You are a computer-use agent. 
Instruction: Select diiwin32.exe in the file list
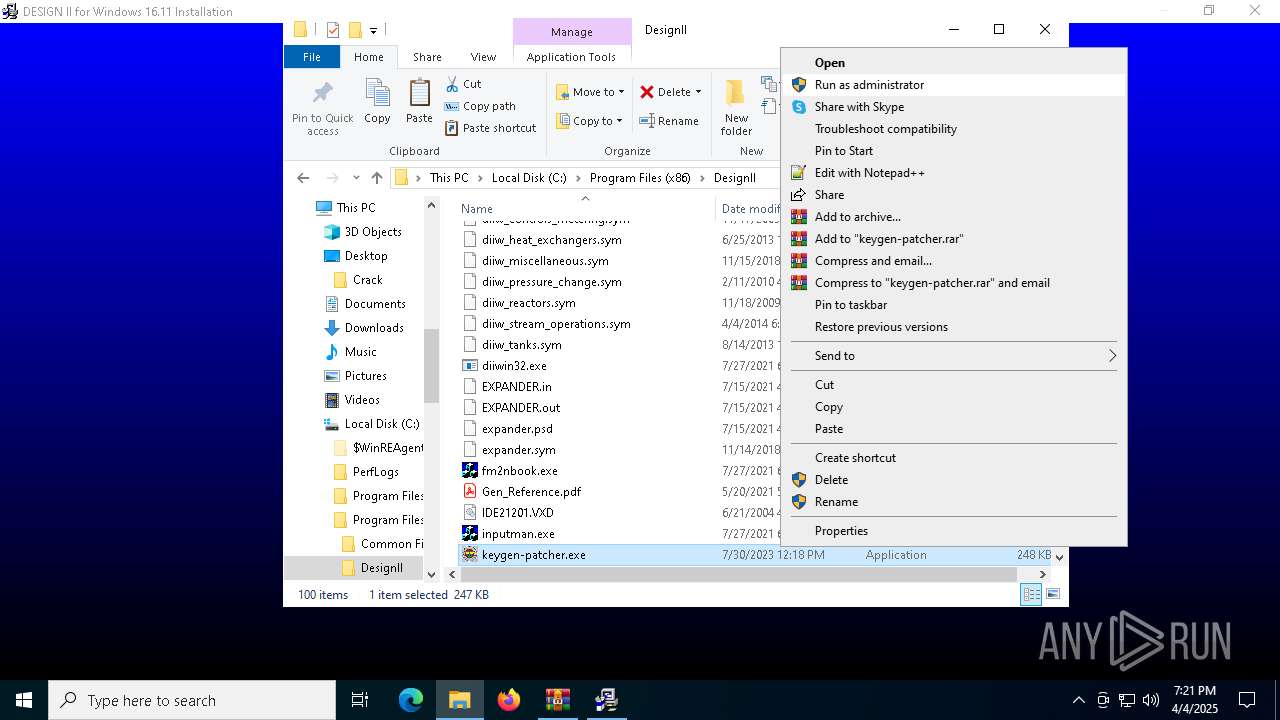click(514, 366)
